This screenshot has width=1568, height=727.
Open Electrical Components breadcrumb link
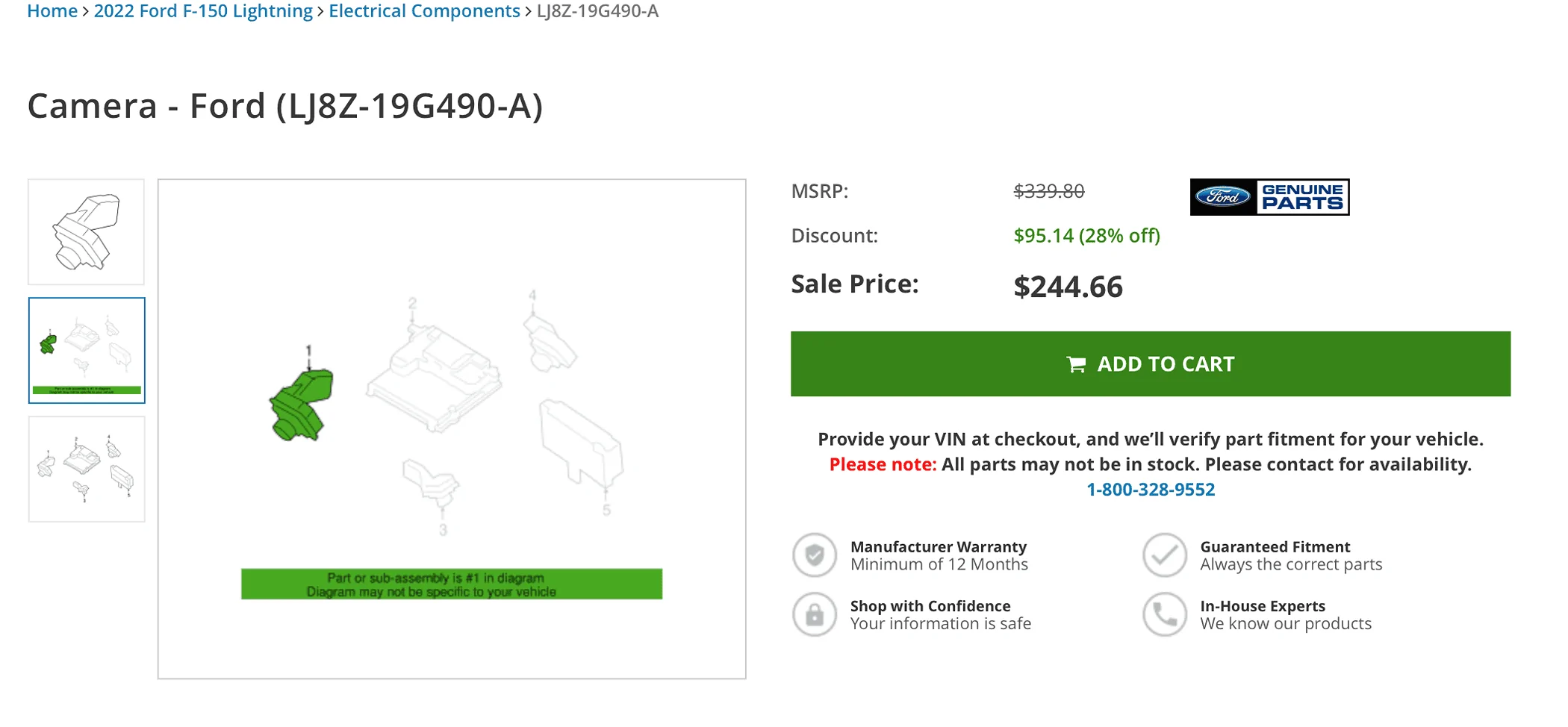pos(424,11)
